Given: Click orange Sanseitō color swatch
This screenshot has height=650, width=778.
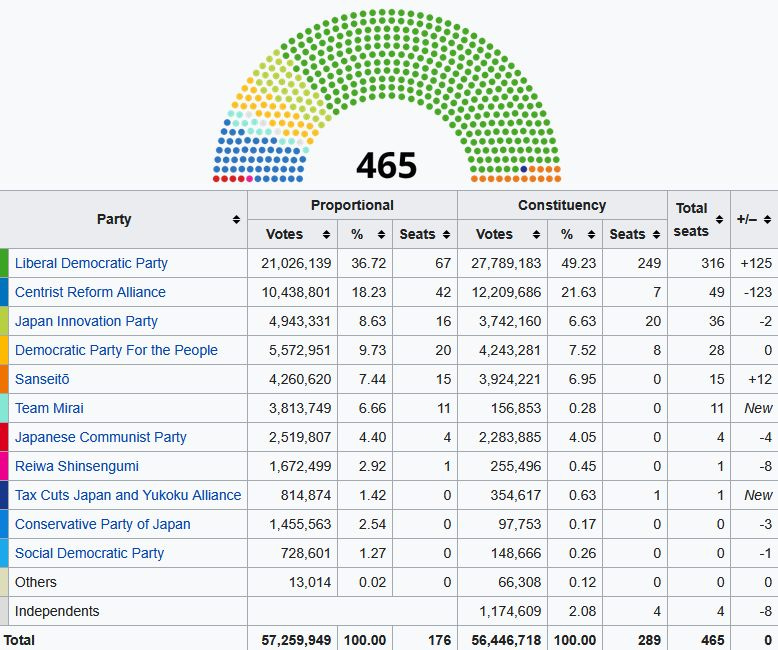Looking at the screenshot, I should pos(4,379).
